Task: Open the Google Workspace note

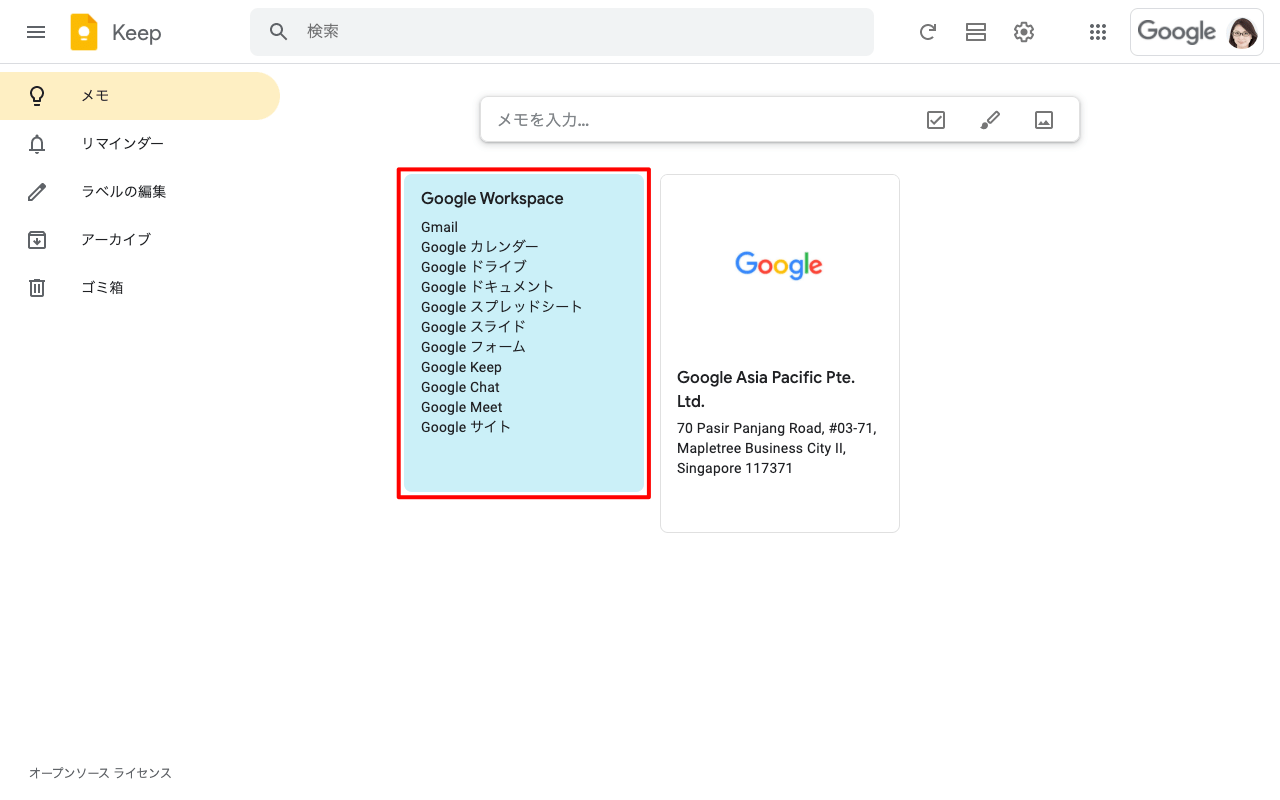Action: 524,333
